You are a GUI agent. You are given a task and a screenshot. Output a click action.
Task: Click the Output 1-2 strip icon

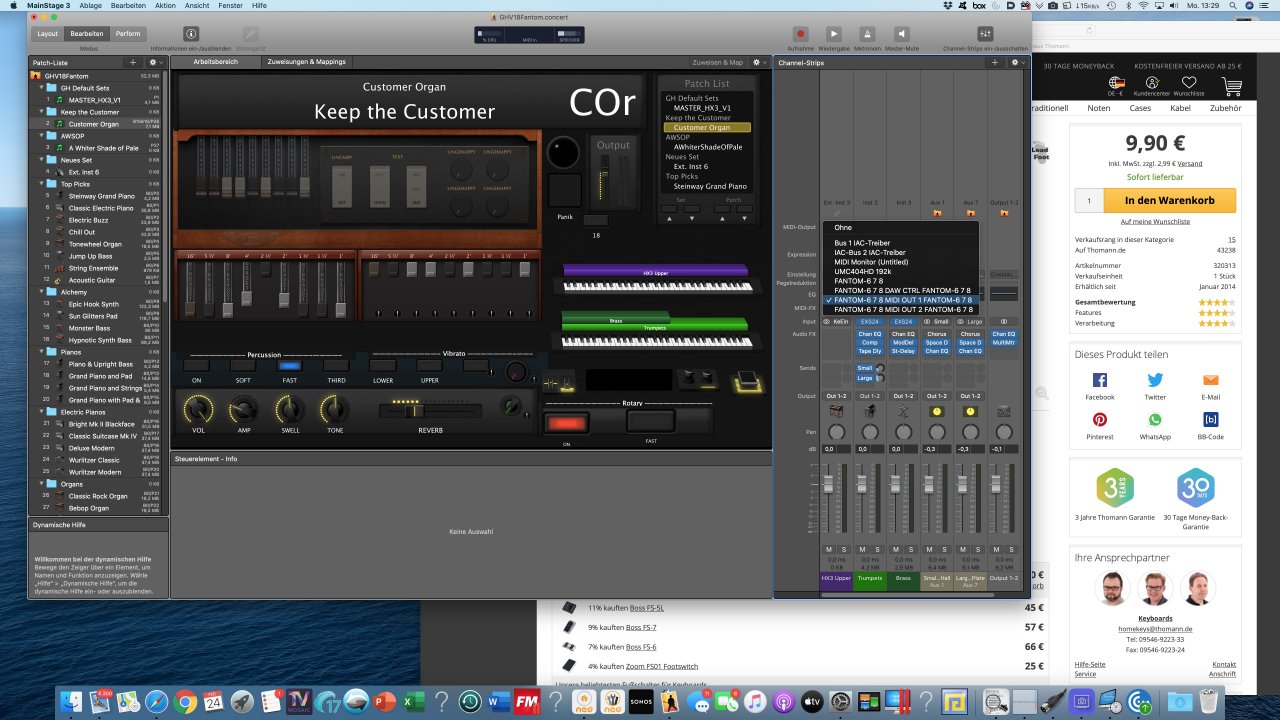pyautogui.click(x=1003, y=412)
